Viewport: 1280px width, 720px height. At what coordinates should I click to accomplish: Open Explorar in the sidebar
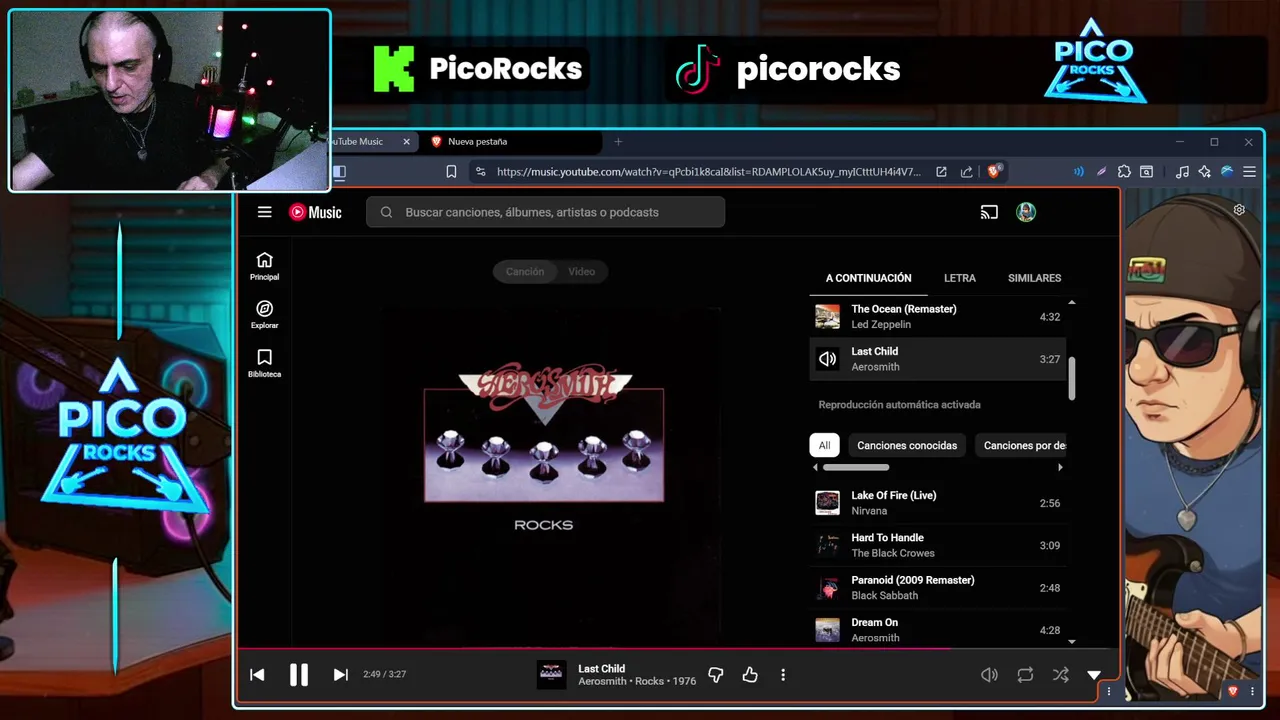(x=264, y=315)
